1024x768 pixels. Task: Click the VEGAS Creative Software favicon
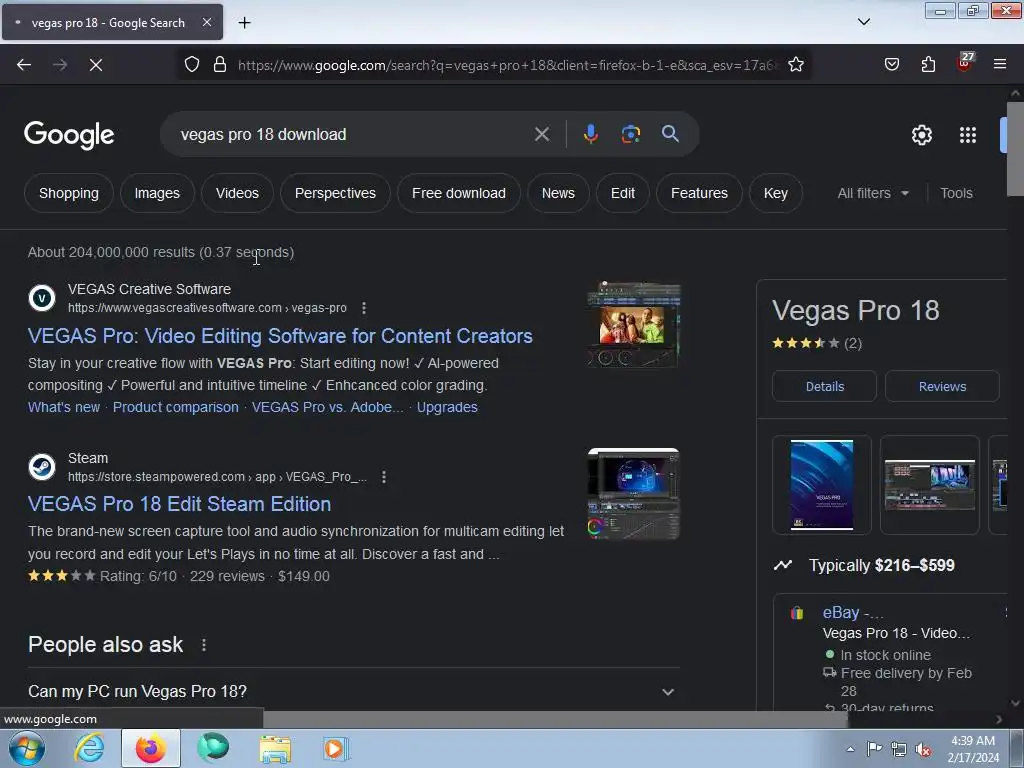click(42, 298)
